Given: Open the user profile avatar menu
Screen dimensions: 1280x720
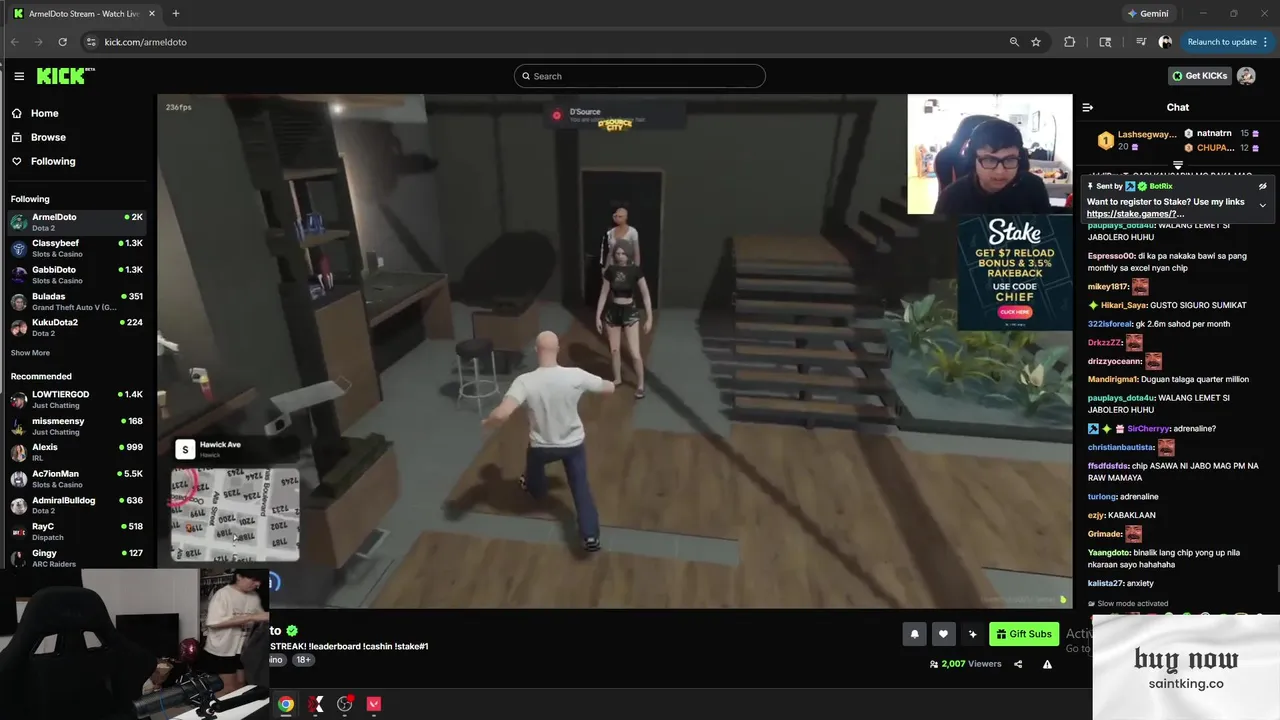Looking at the screenshot, I should point(1246,76).
